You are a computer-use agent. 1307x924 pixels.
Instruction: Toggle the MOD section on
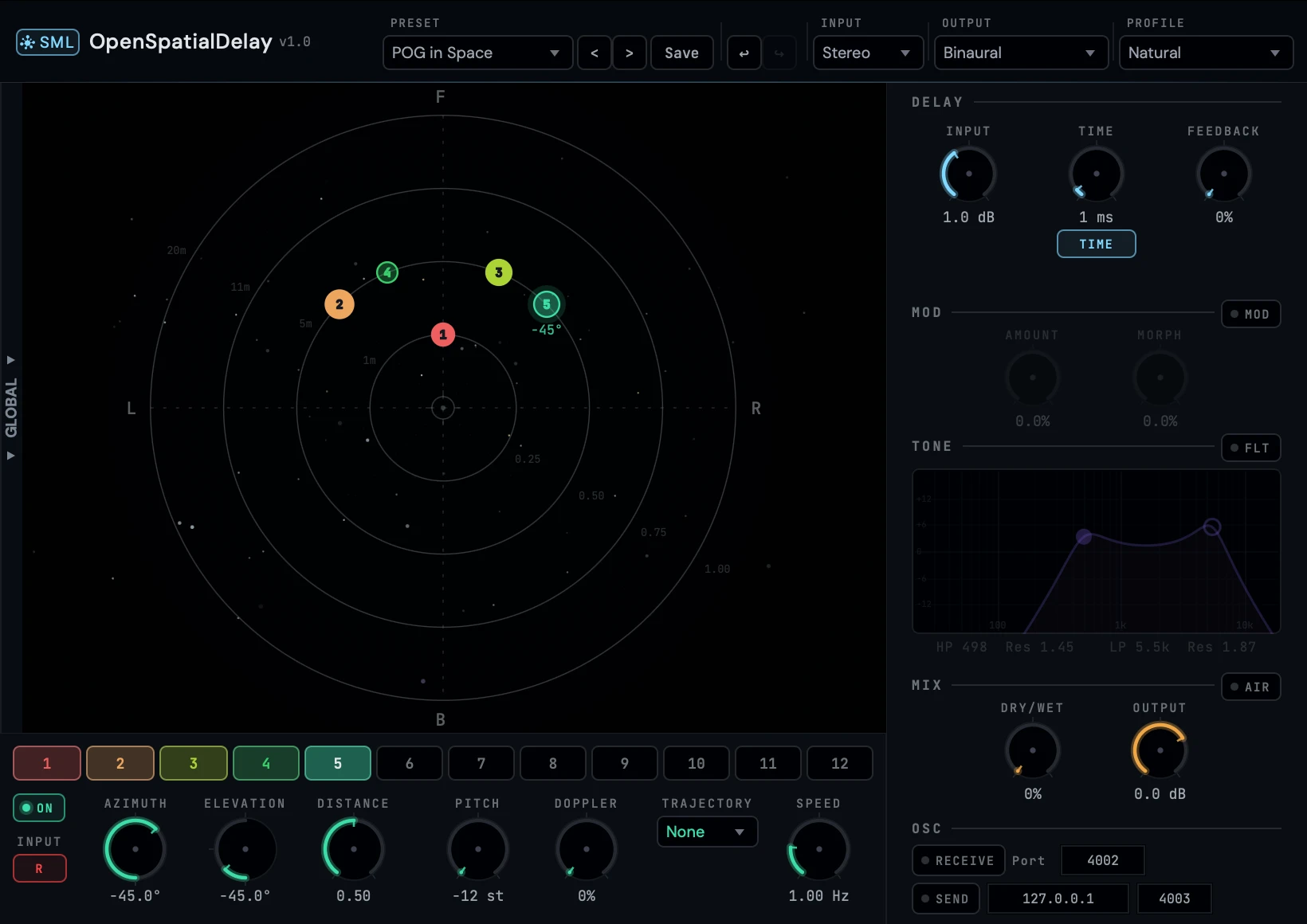[1251, 314]
